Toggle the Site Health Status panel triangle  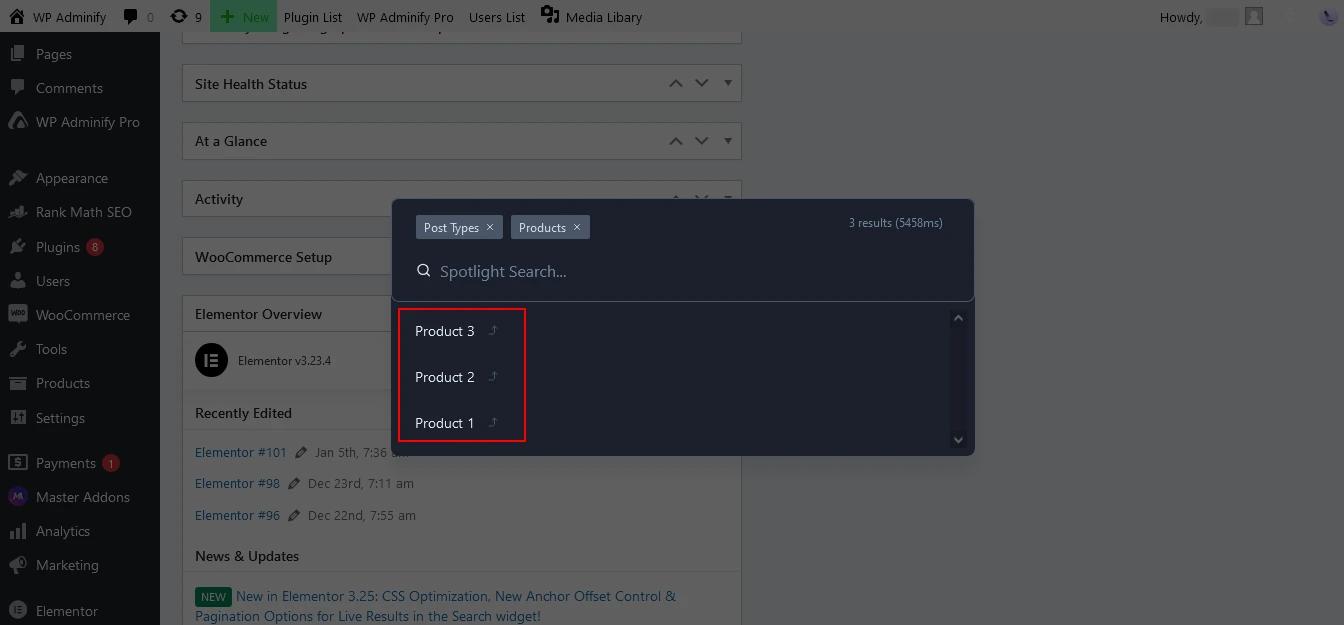[728, 83]
